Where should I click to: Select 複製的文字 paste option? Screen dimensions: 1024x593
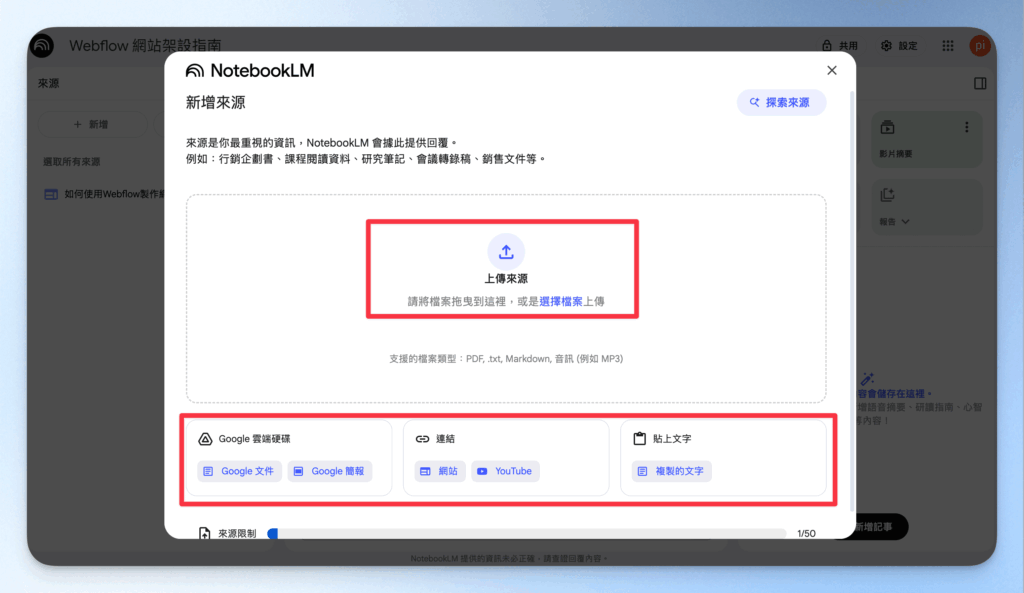tap(672, 471)
